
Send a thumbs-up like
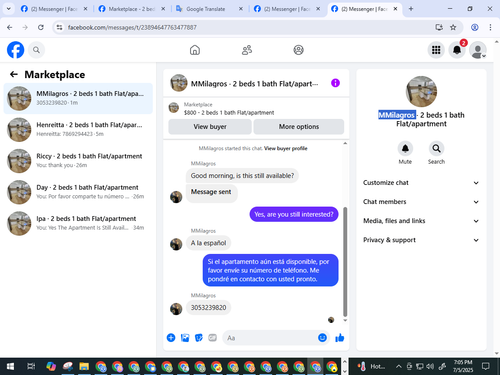click(340, 338)
